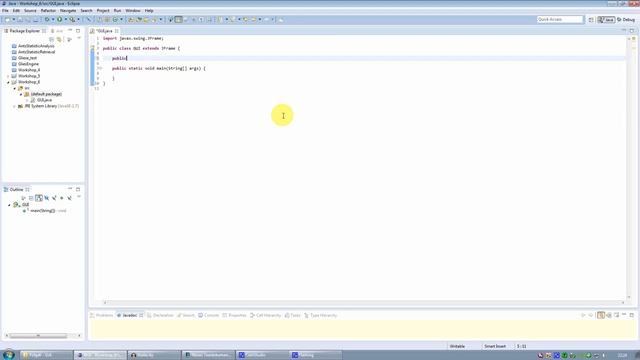The height and width of the screenshot is (360, 640).
Task: Collapse the (default package) node
Action: (21, 94)
